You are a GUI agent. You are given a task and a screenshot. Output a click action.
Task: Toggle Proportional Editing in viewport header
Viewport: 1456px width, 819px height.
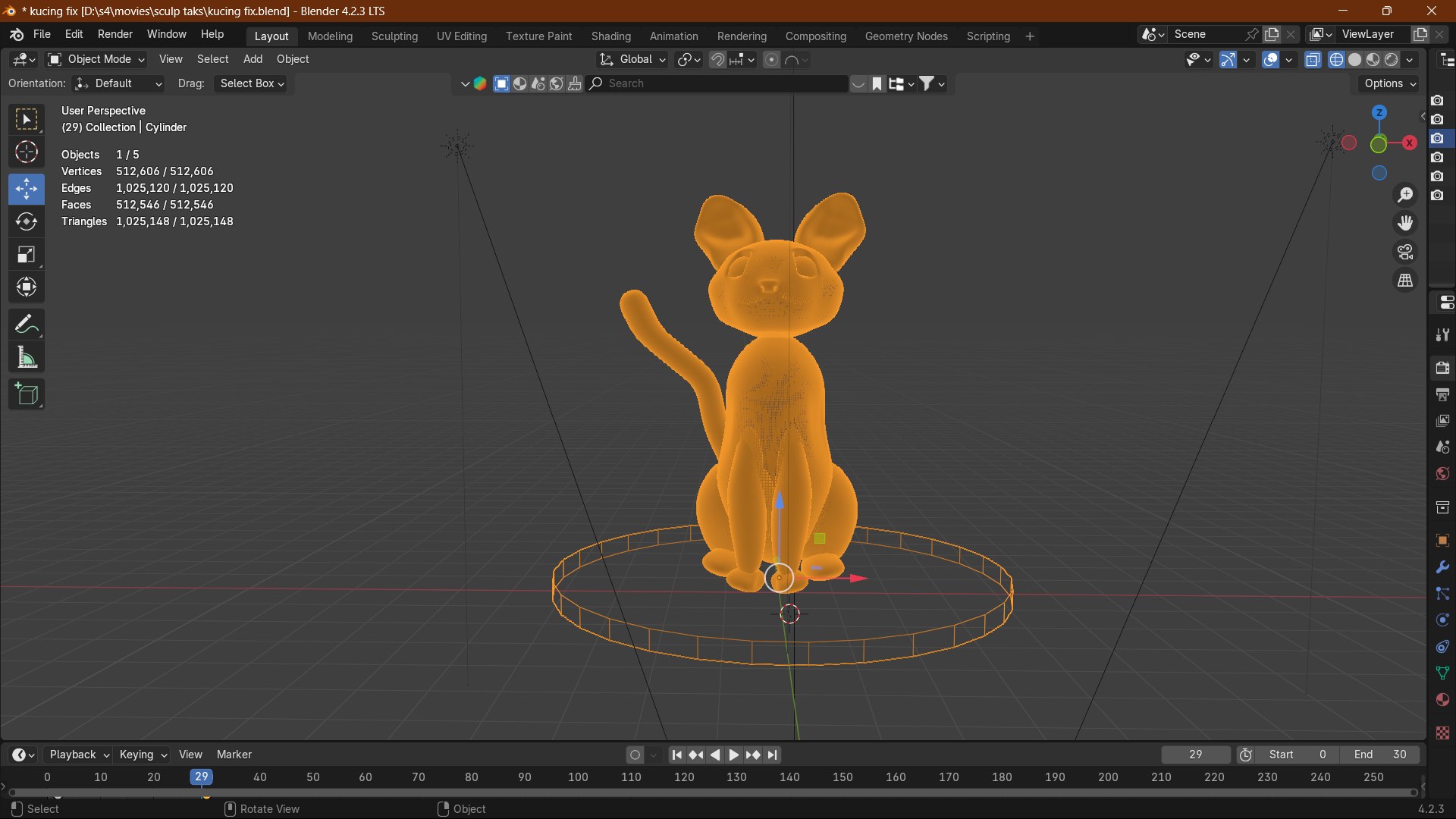click(771, 59)
